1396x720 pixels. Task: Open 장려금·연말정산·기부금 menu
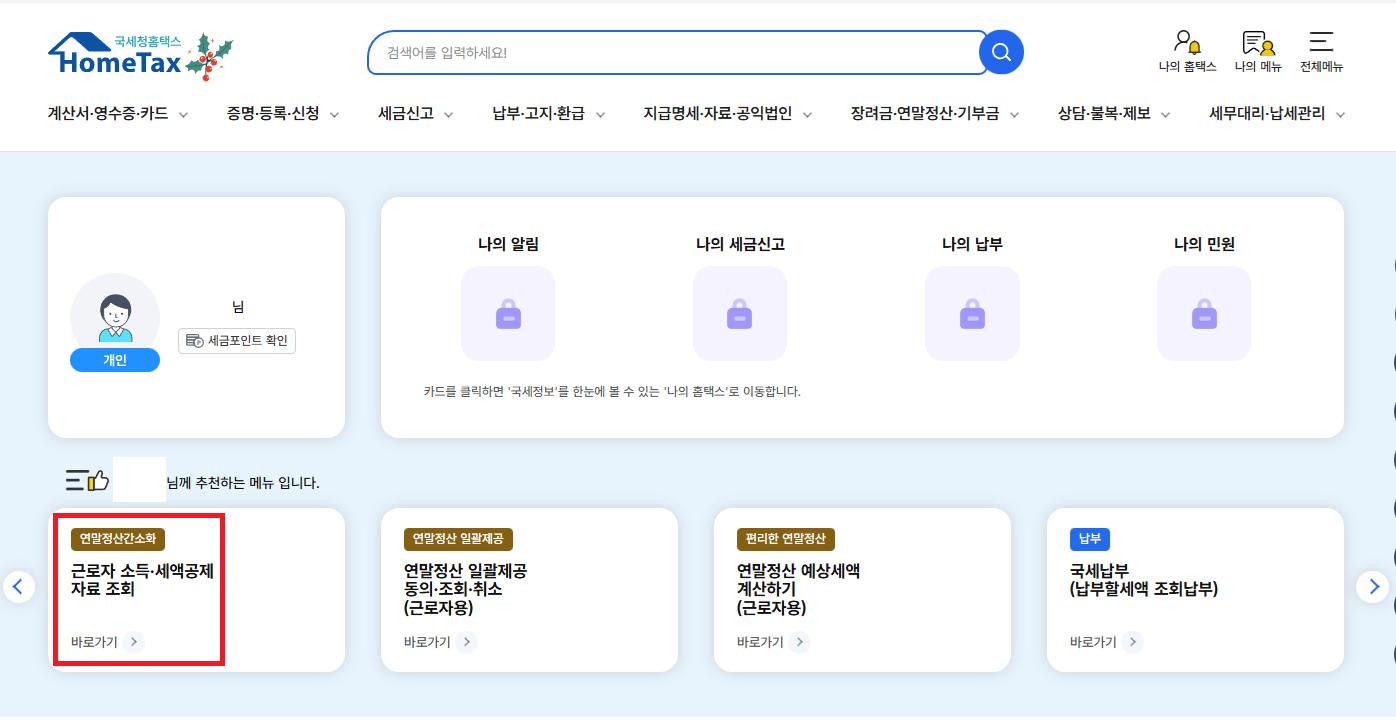pyautogui.click(x=934, y=114)
